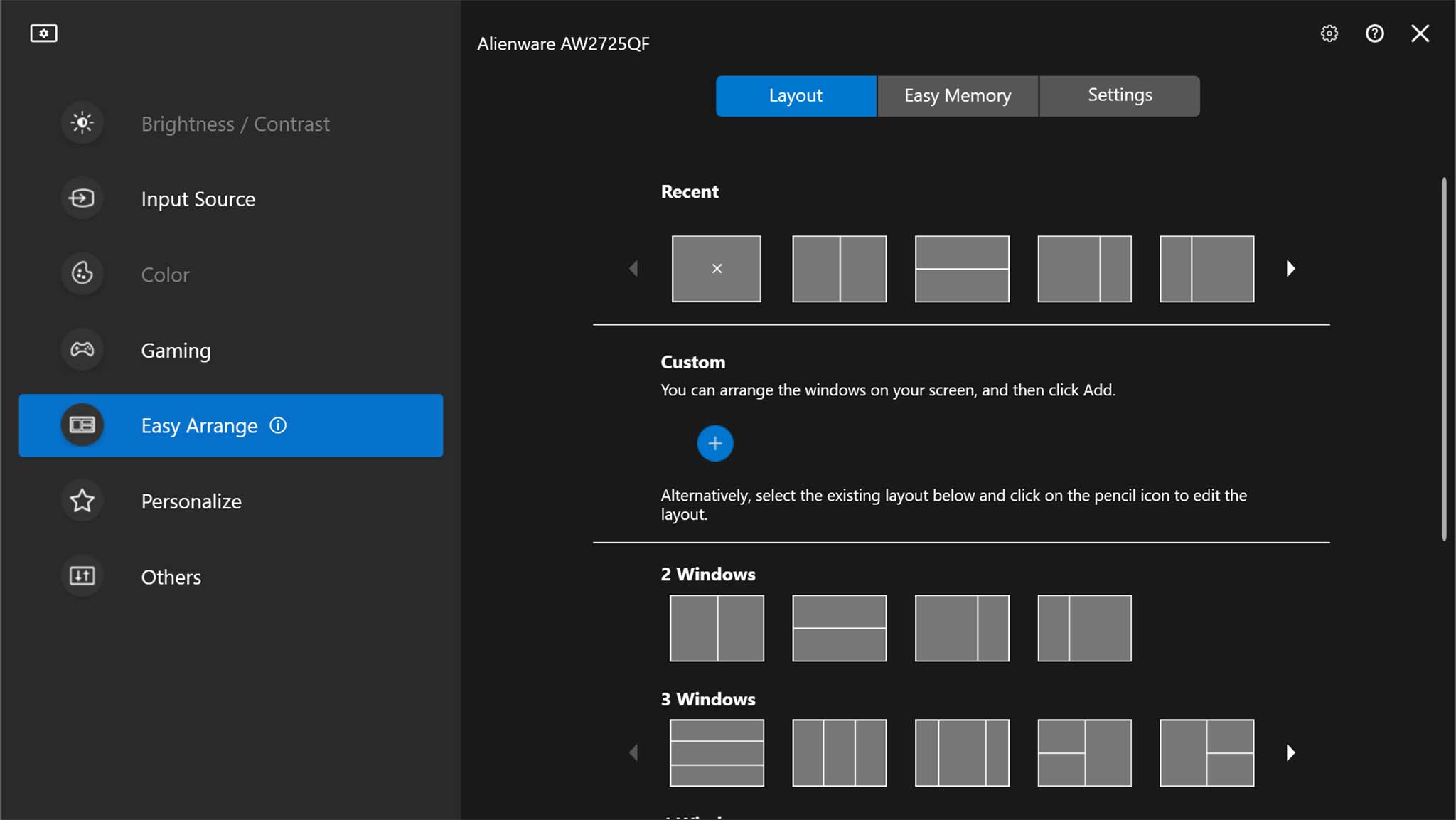Select the Input Source icon
1456x820 pixels.
[x=81, y=198]
